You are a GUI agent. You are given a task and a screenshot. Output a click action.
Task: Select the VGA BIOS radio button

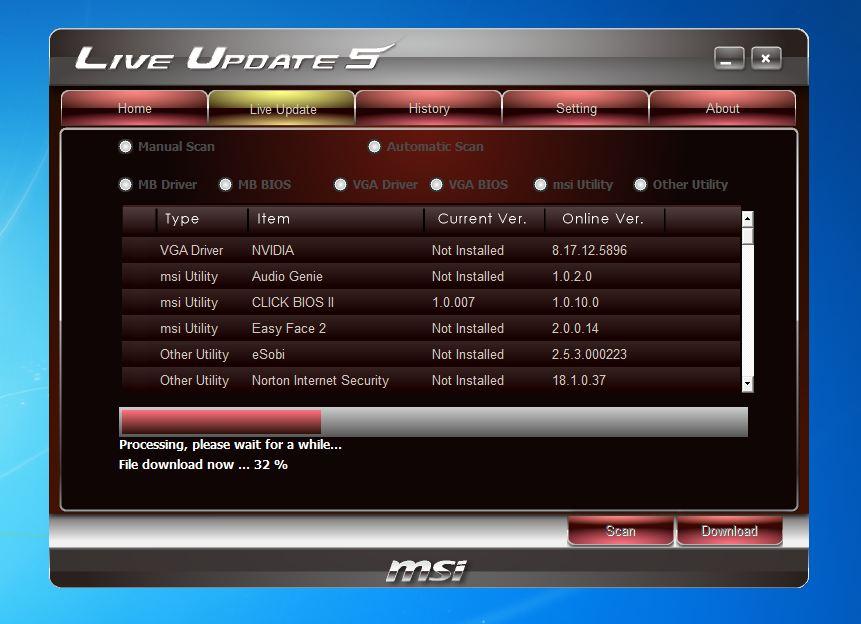pos(437,185)
